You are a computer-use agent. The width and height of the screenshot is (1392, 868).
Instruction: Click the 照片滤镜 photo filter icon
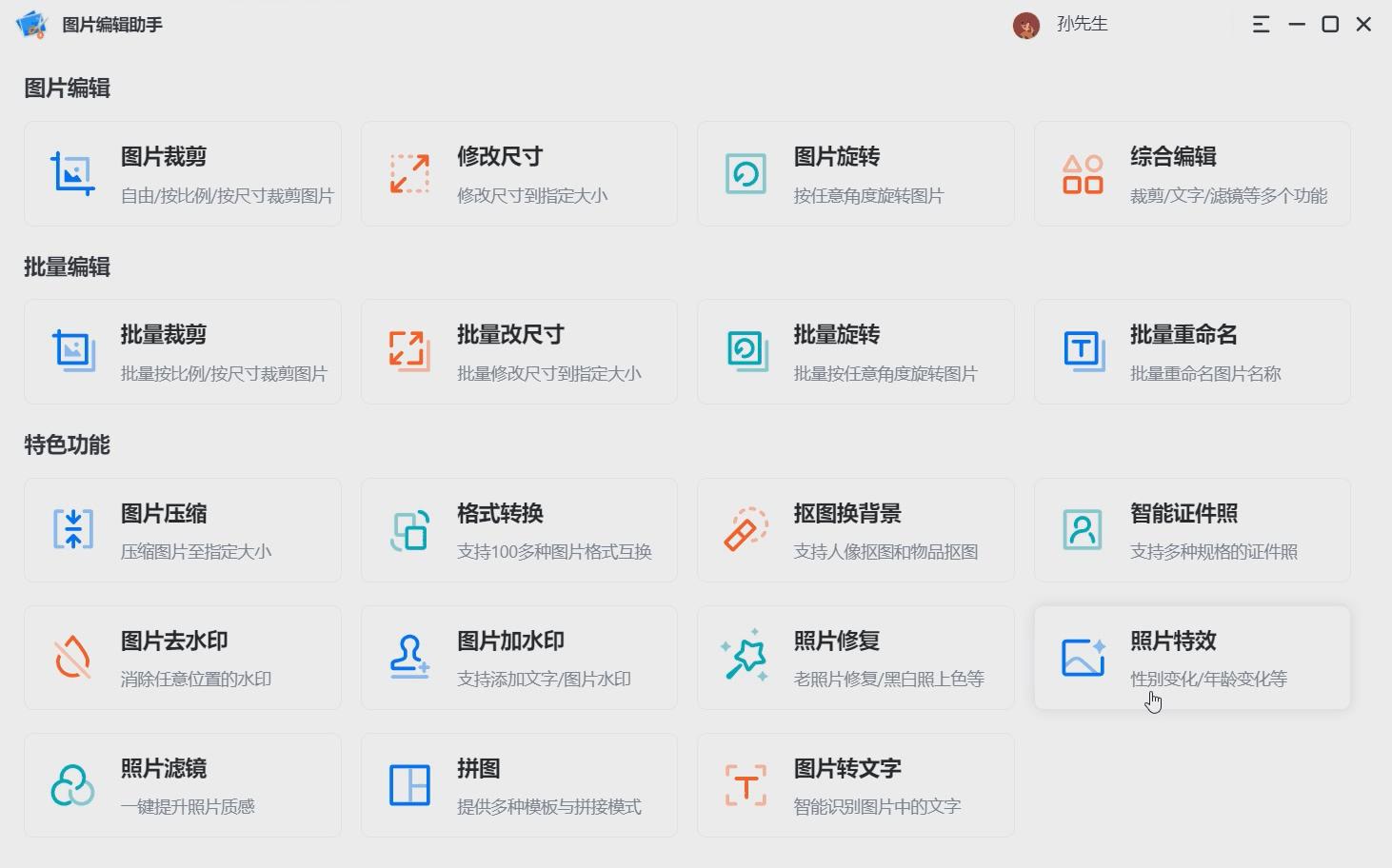pyautogui.click(x=72, y=784)
